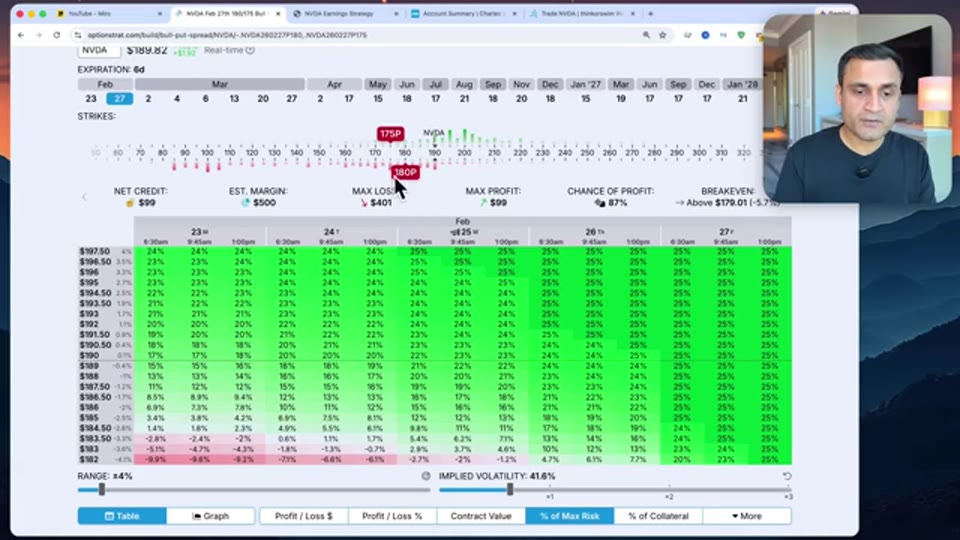
Task: Show values as Profit / Loss $
Action: point(304,516)
